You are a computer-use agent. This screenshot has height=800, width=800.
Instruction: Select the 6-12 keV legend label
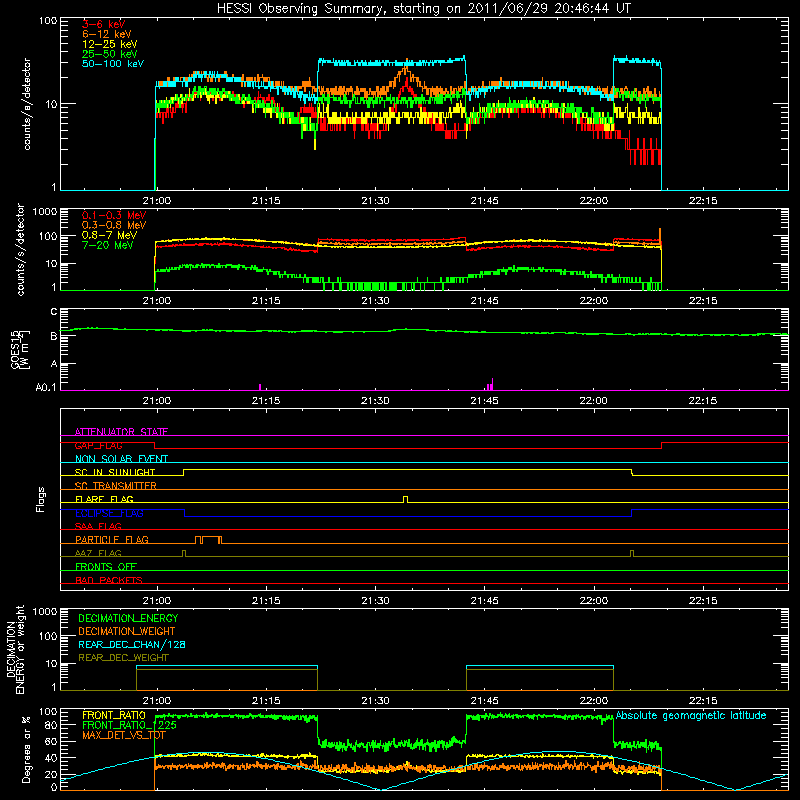[107, 34]
